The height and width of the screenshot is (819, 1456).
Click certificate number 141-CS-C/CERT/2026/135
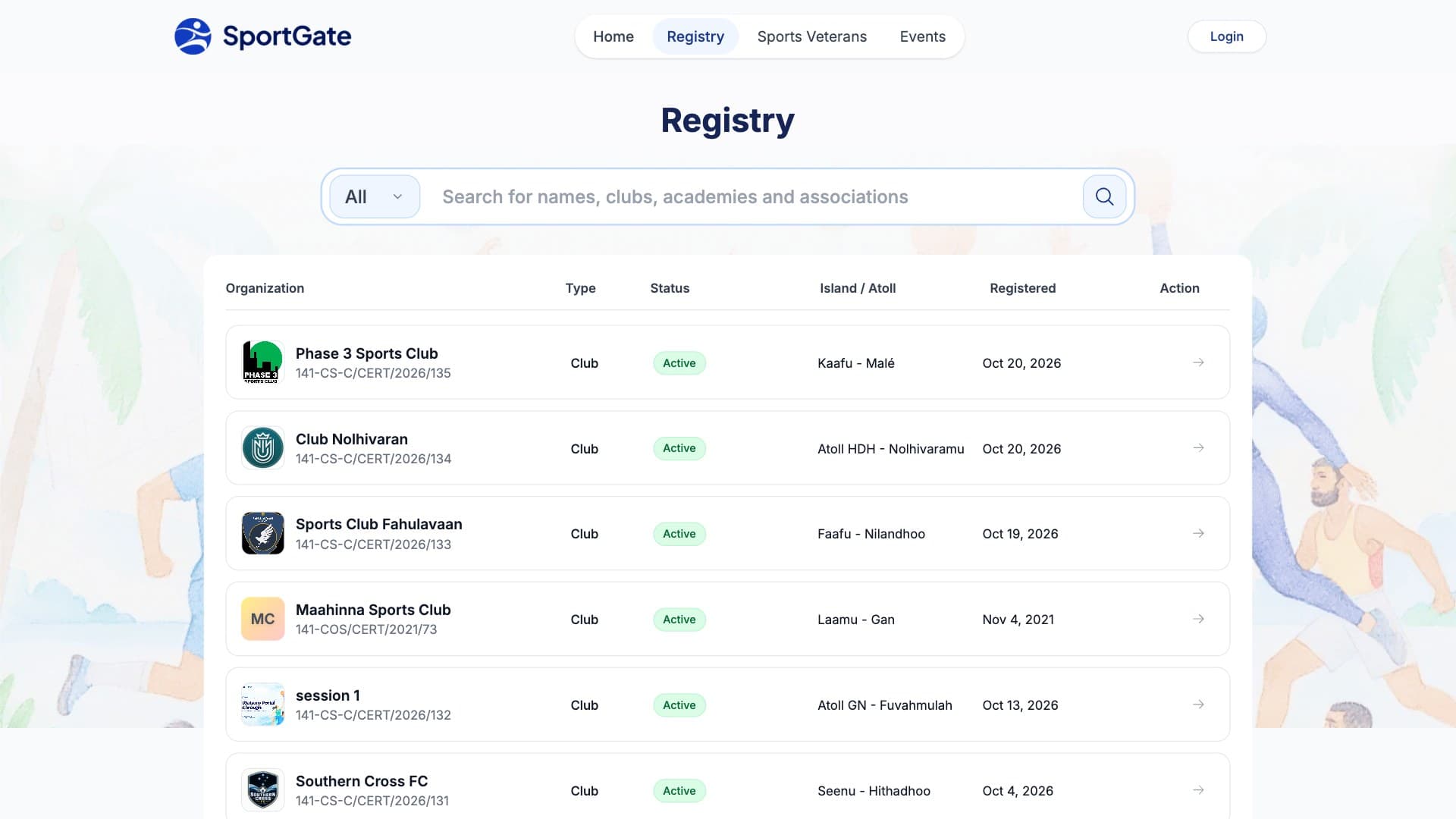click(373, 373)
